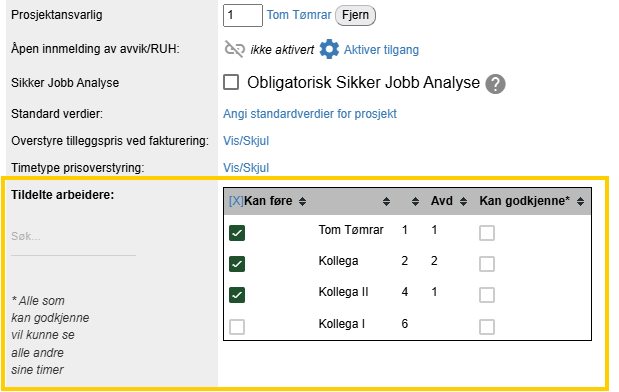Check Kan føre for Kollega I

point(237,327)
